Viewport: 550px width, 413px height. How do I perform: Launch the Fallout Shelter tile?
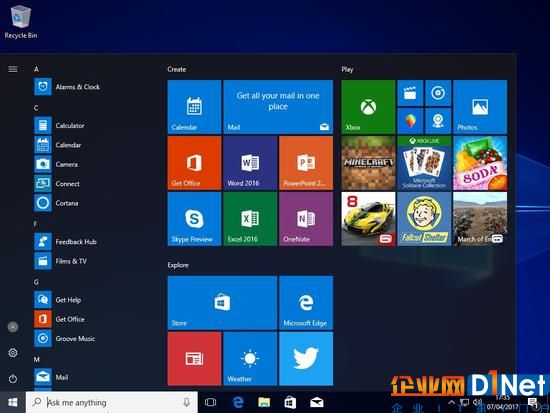pos(424,219)
